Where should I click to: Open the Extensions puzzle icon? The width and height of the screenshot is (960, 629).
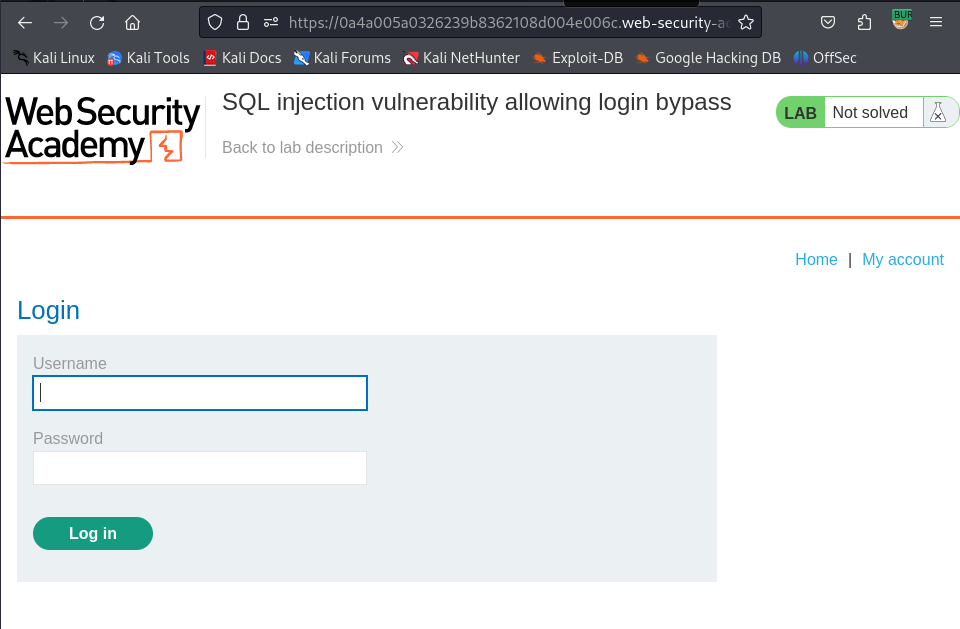click(865, 22)
